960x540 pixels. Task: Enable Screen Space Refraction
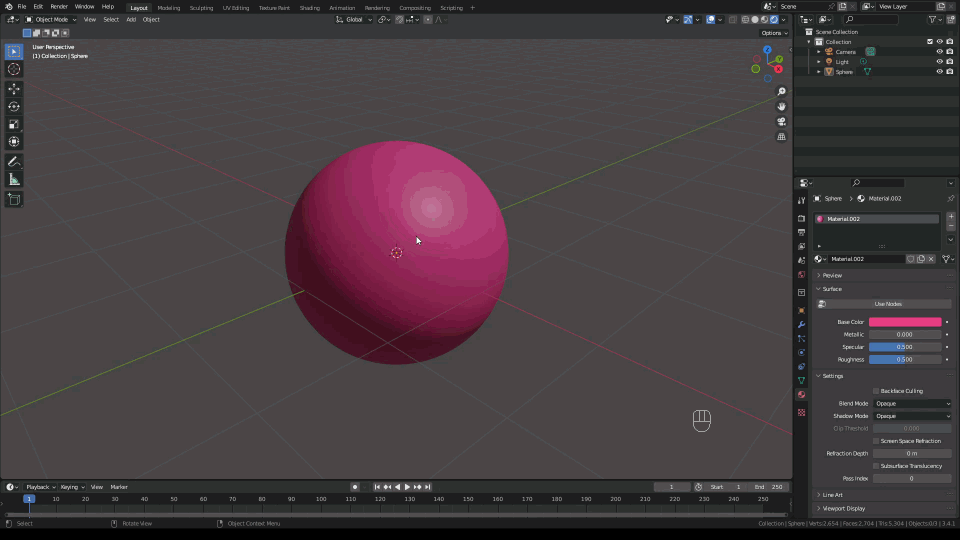point(876,441)
